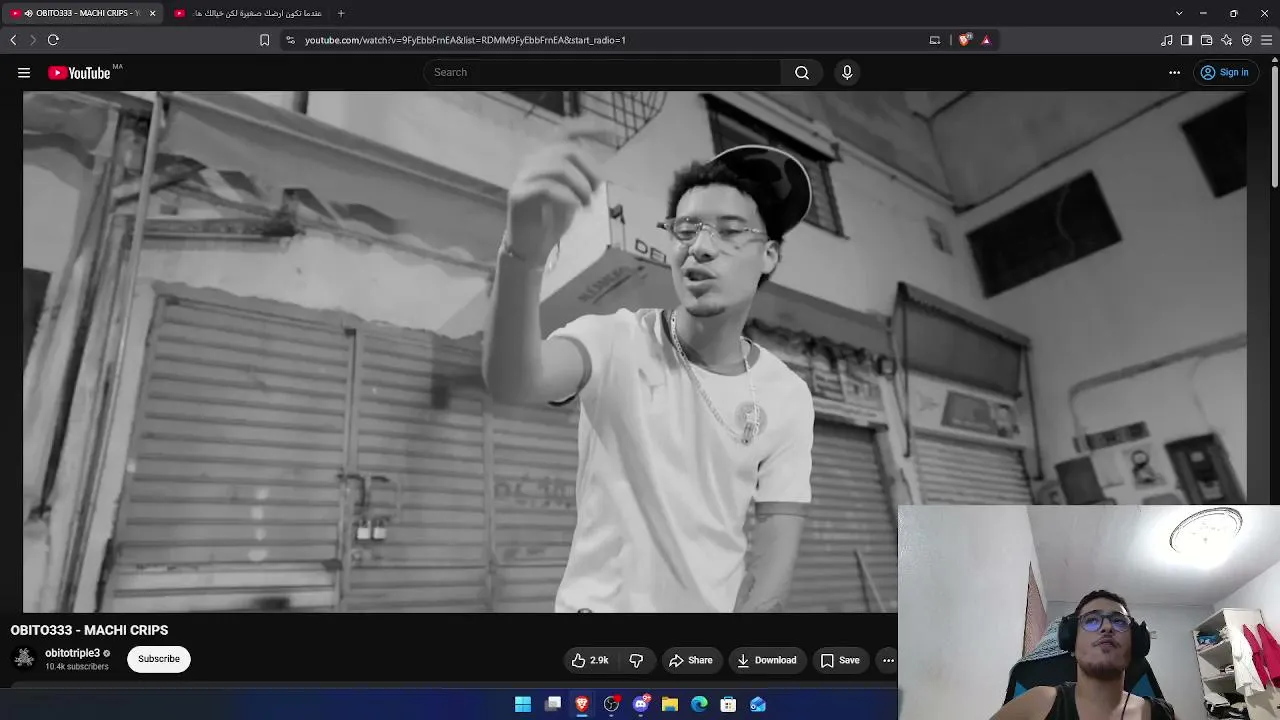Open Brave VPN shield icon
The image size is (1280, 720).
(1246, 40)
